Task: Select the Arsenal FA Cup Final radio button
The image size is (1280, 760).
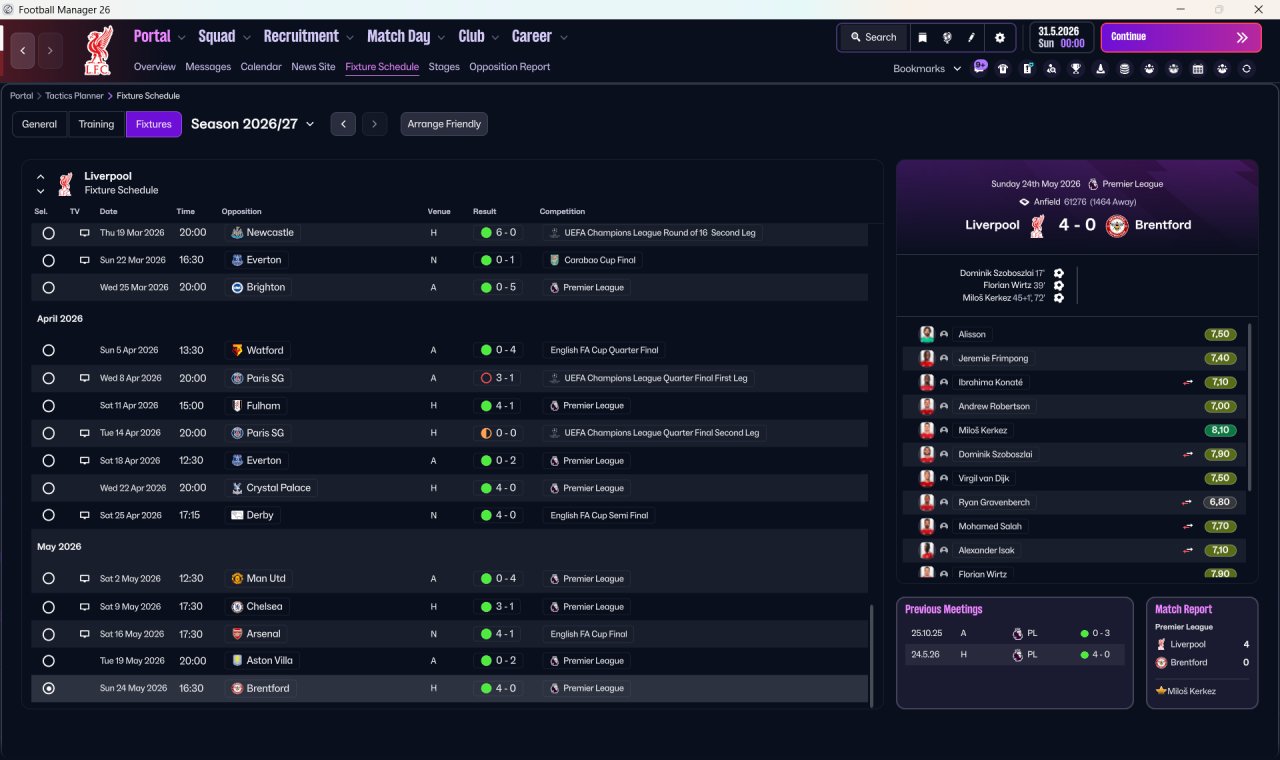Action: (48, 634)
